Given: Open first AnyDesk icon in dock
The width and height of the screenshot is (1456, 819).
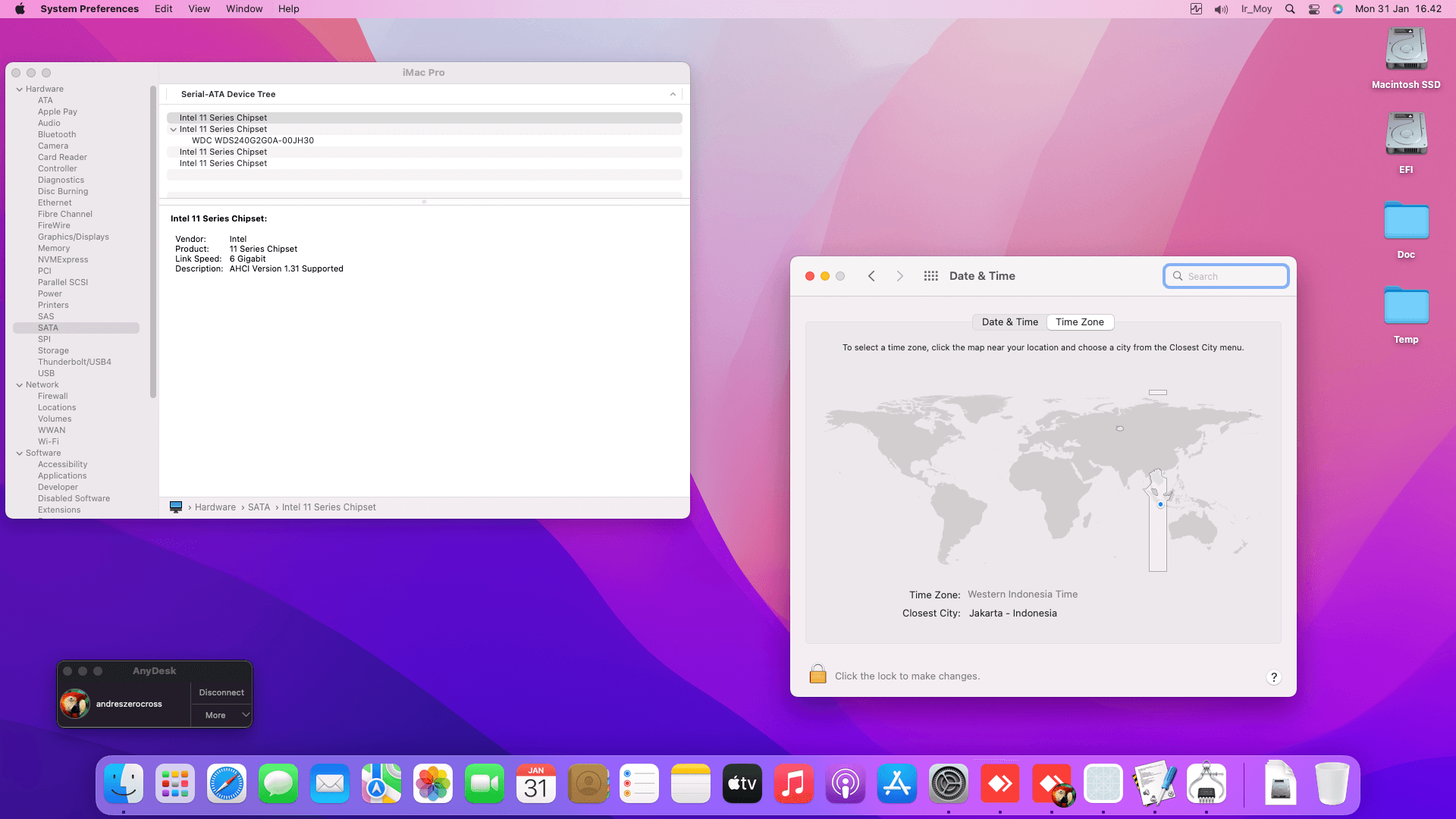Looking at the screenshot, I should [x=1000, y=783].
